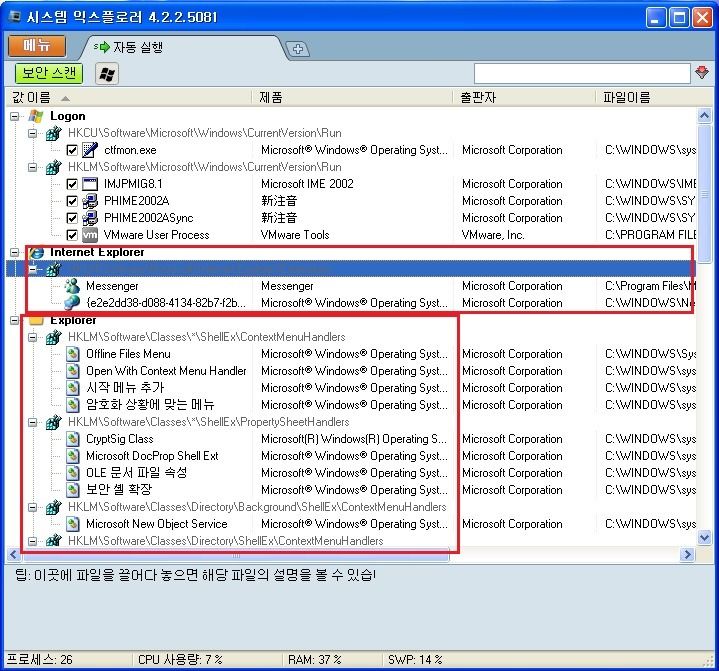The image size is (719, 671).
Task: Select the Messenger row text
Action: [x=112, y=286]
